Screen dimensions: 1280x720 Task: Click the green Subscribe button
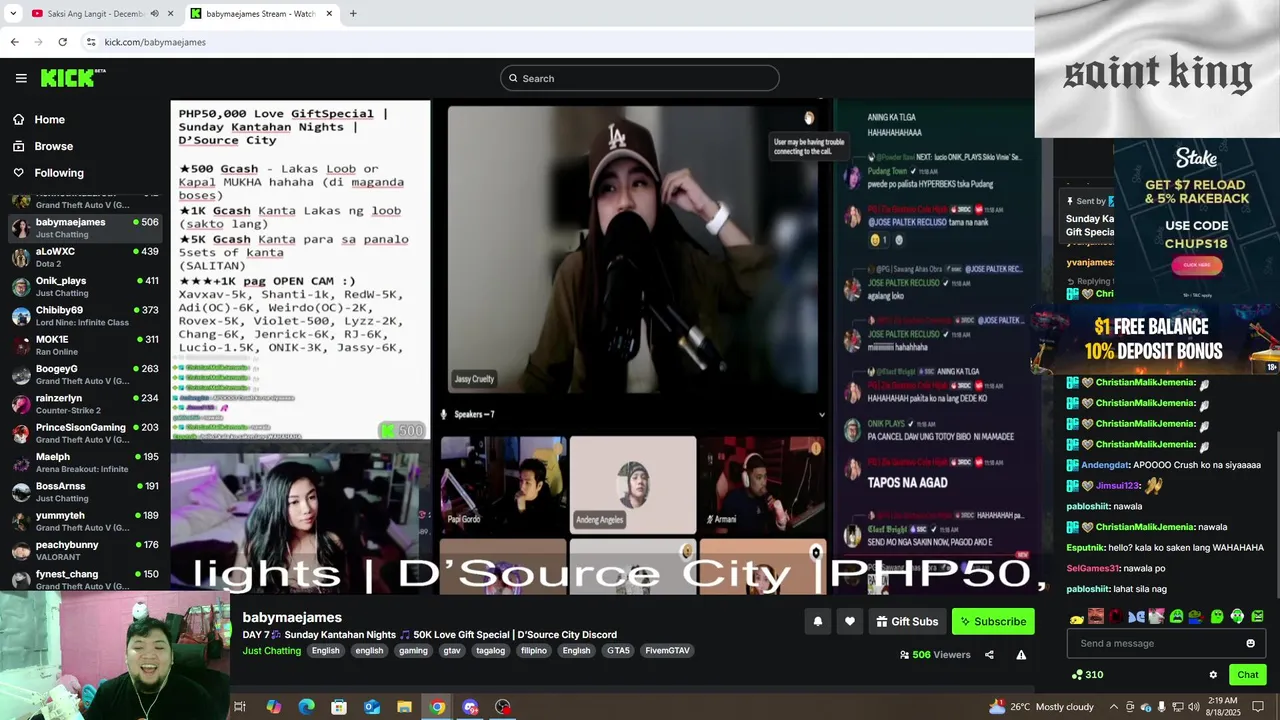pos(993,621)
